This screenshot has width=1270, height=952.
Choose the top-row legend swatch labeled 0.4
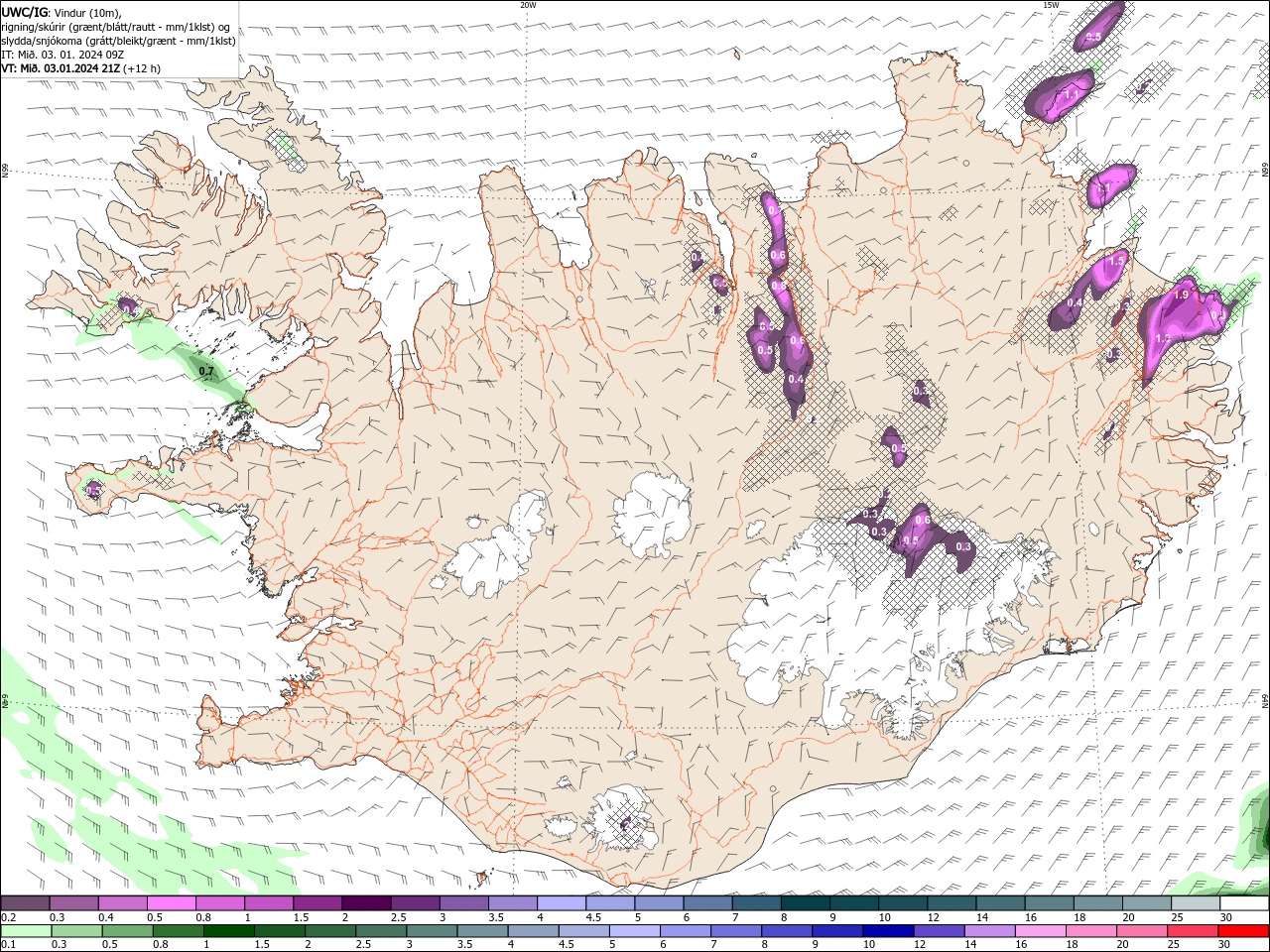tap(122, 903)
